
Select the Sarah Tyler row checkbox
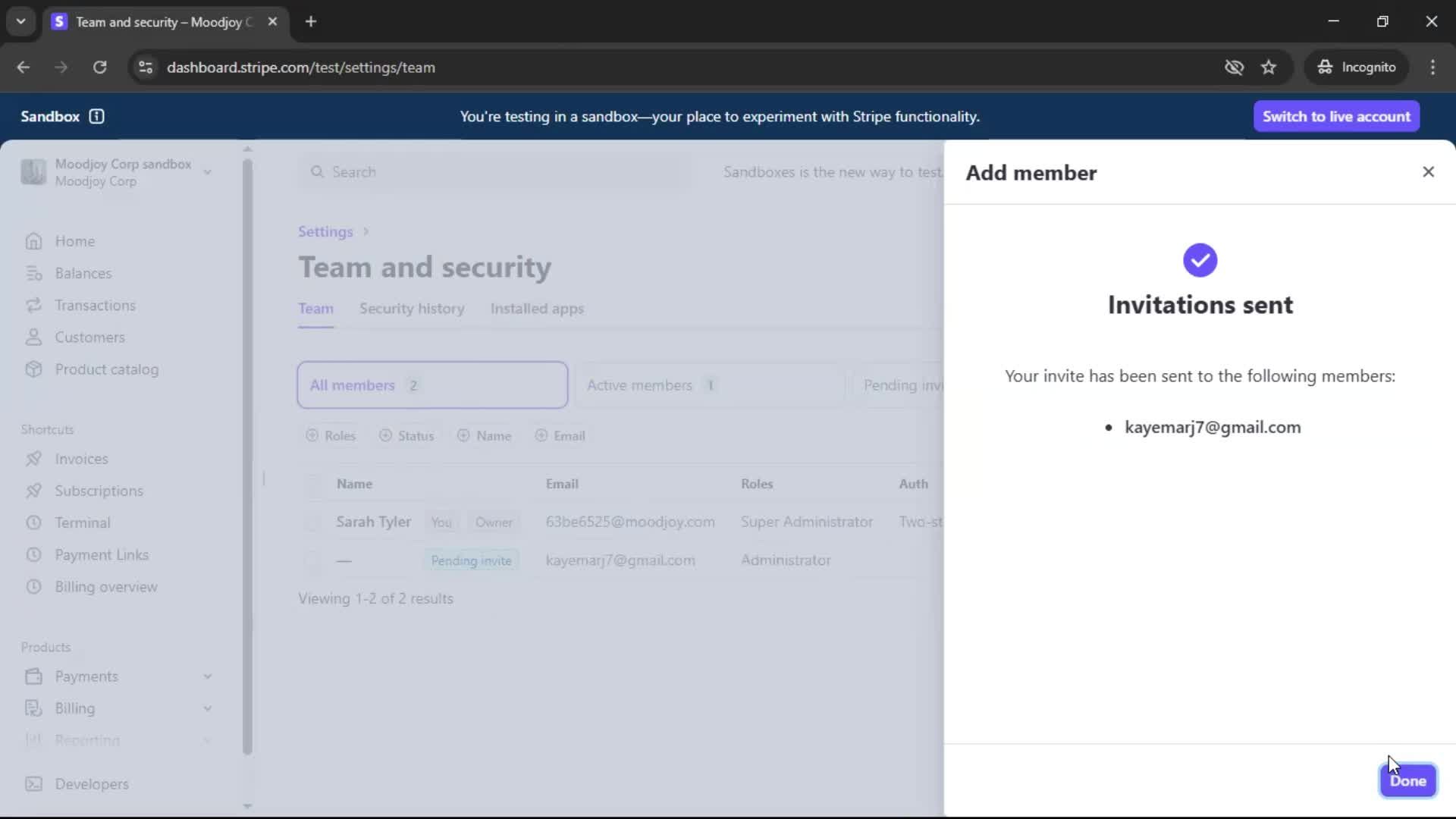pyautogui.click(x=312, y=522)
